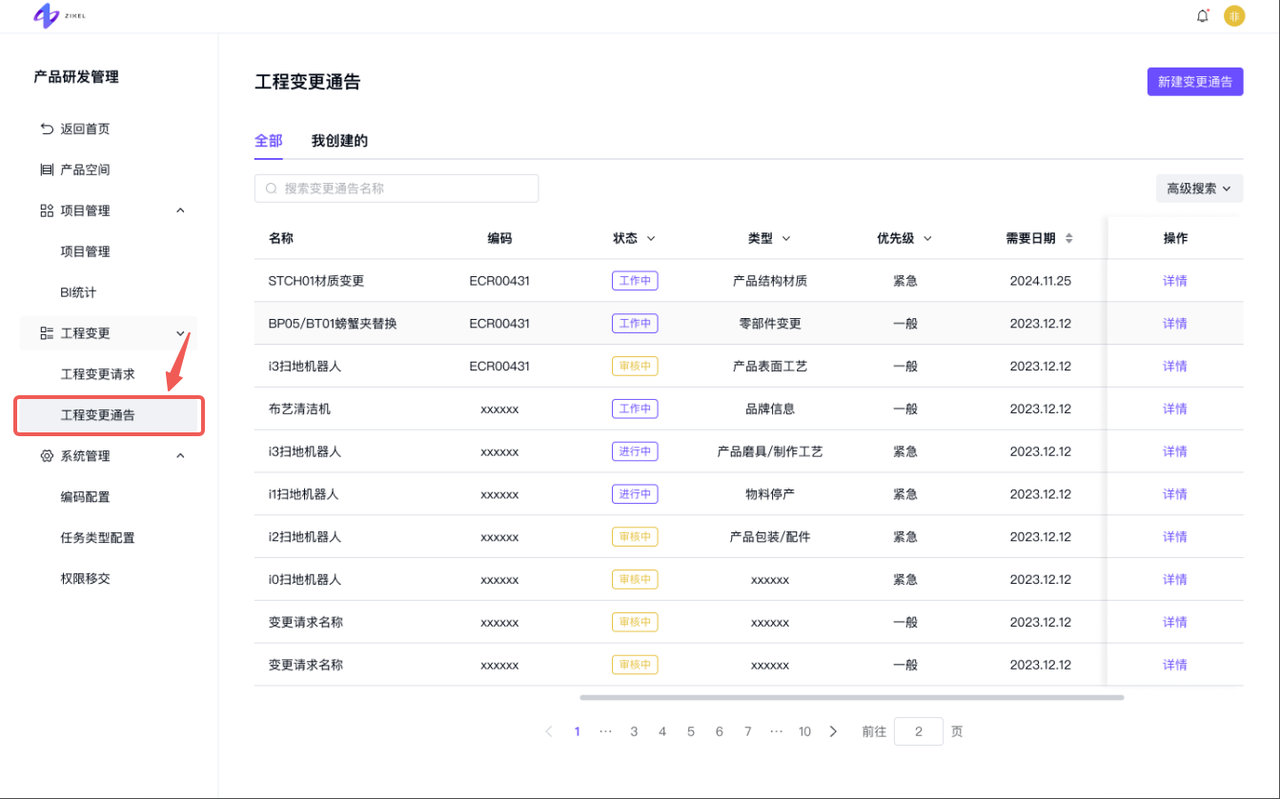
Task: Click the 新建变更通告 button
Action: (1195, 82)
